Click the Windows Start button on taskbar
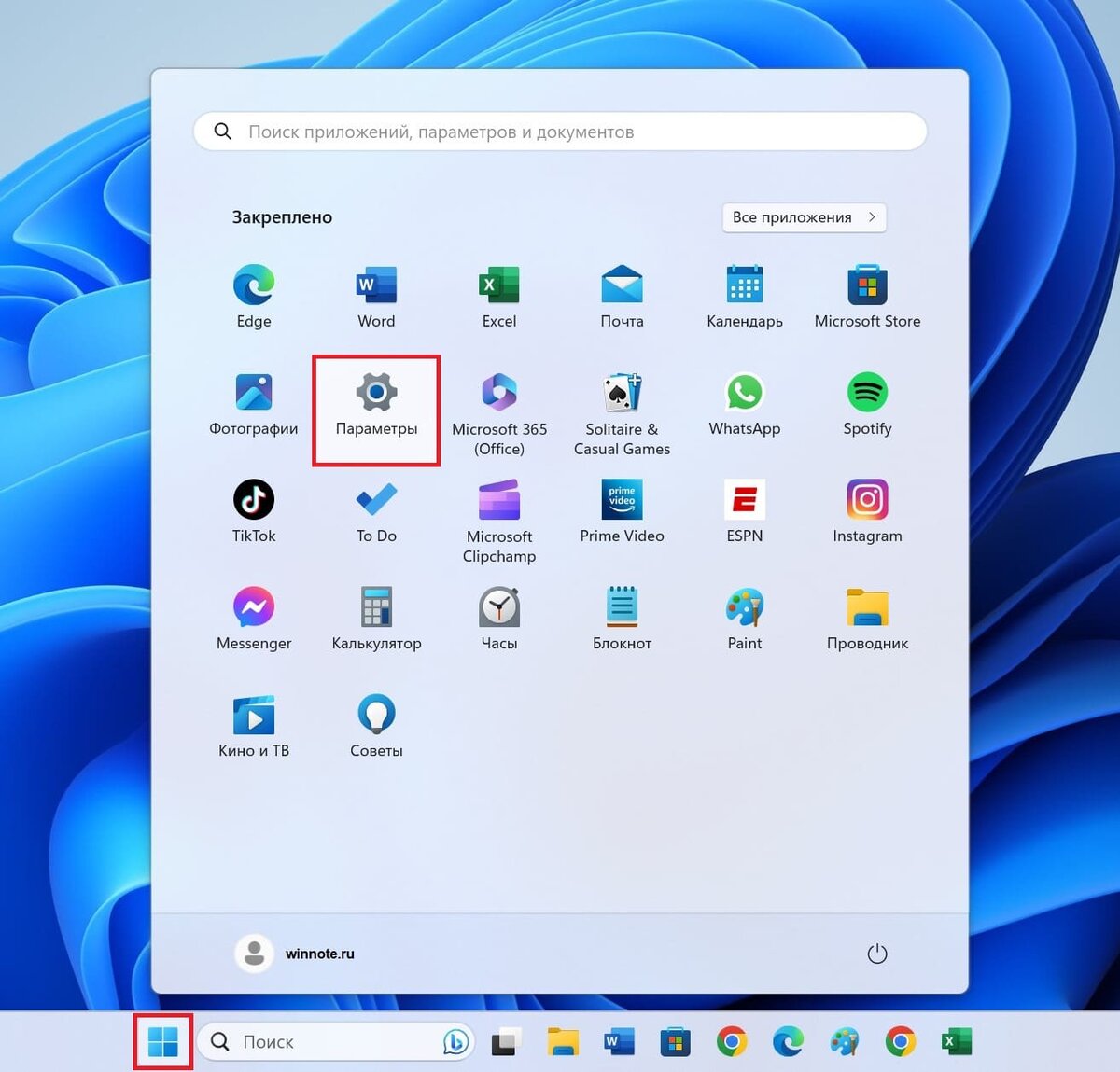 (163, 1041)
